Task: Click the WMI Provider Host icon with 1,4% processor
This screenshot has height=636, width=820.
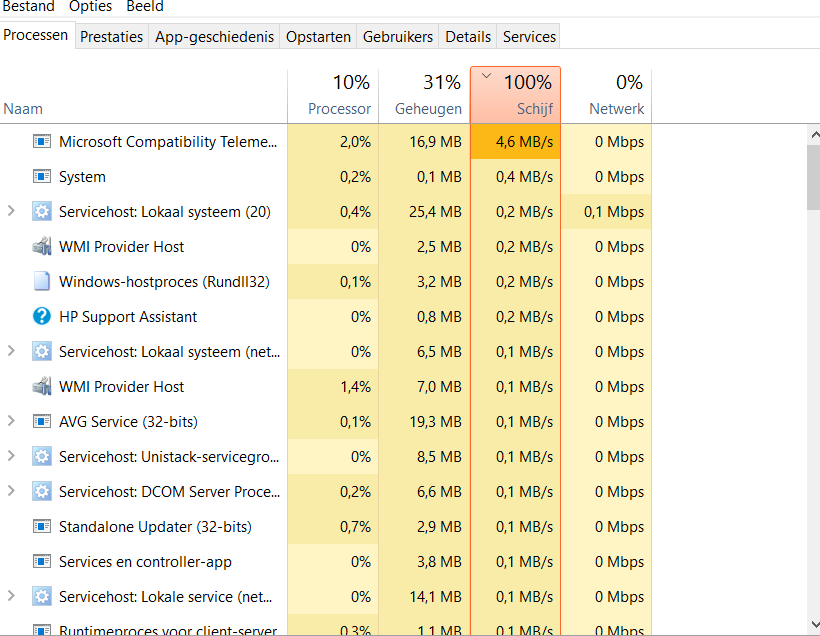Action: 42,387
